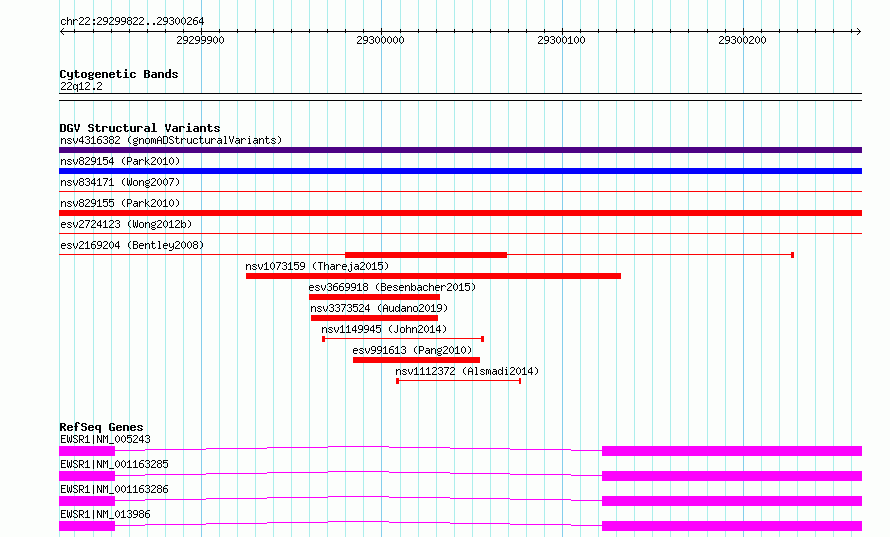
Task: Click the esv3669918 (Besenbacher2015) label
Action: 392,287
